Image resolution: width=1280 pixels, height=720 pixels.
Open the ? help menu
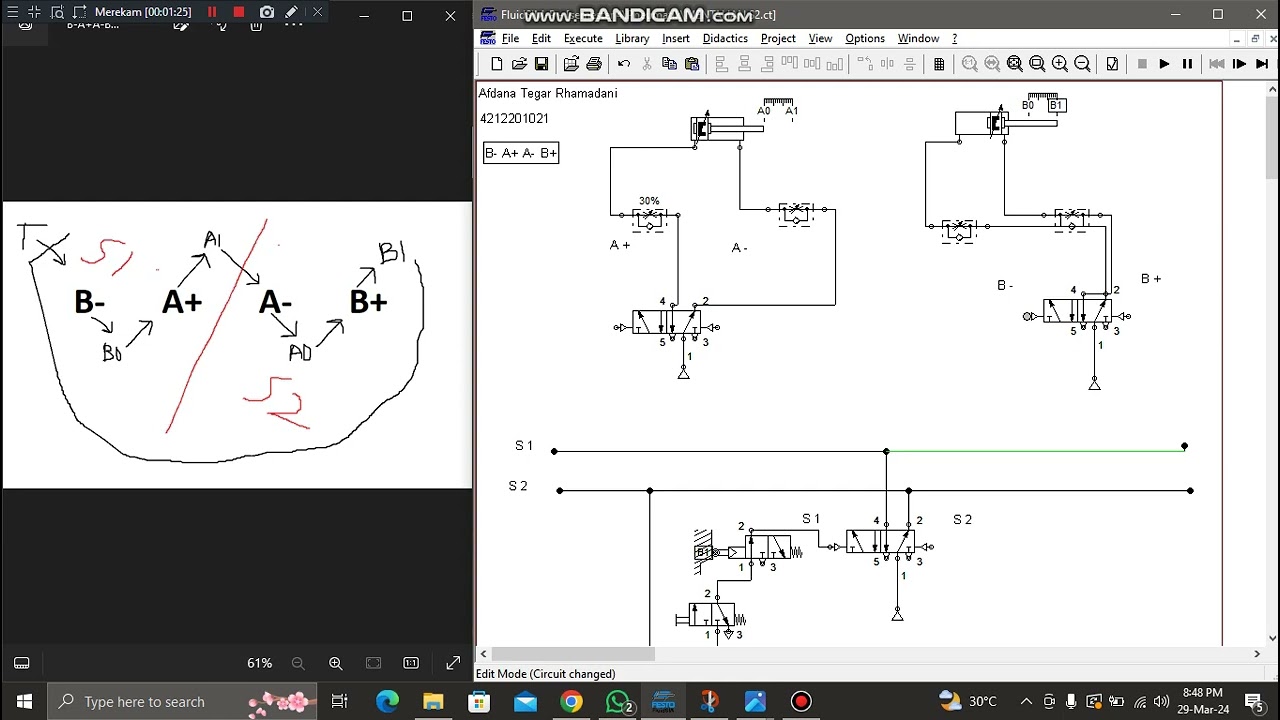[x=954, y=38]
